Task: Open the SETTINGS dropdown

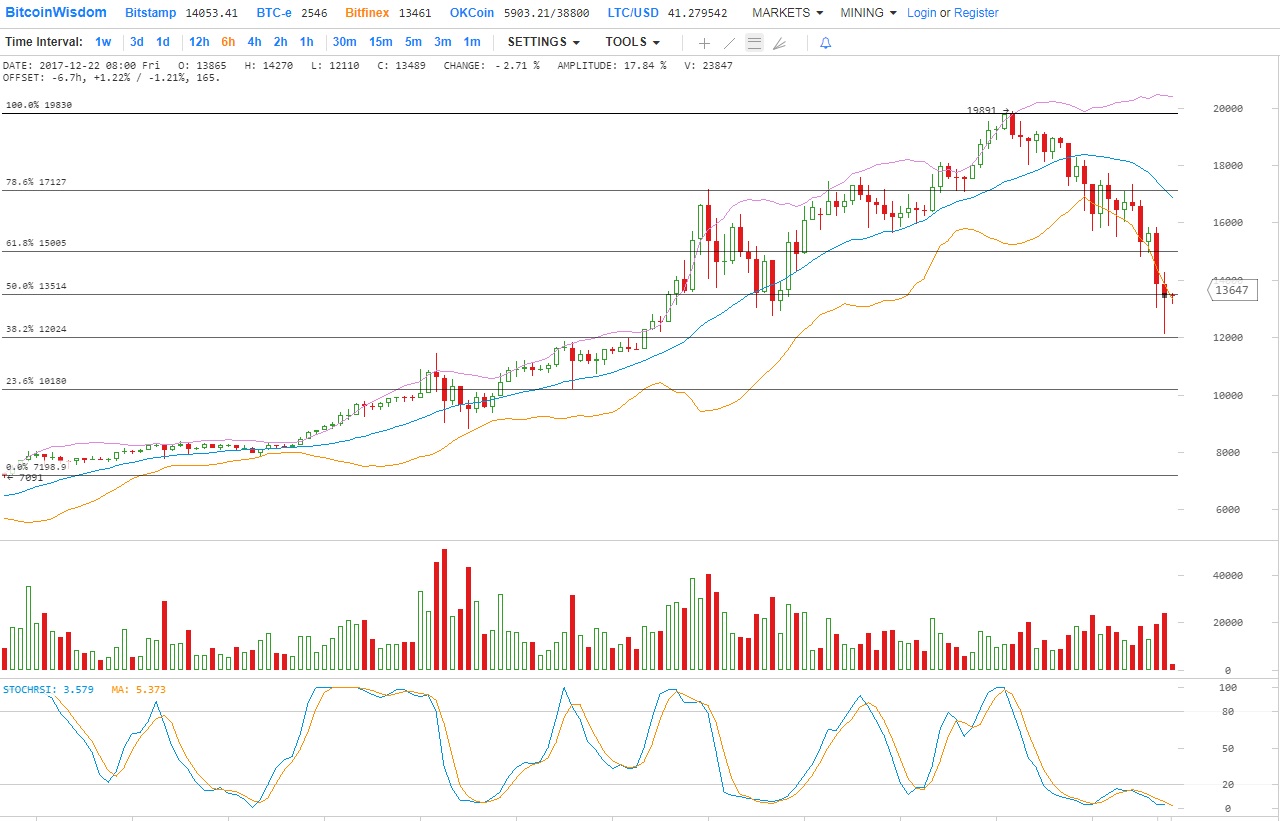Action: pos(543,42)
